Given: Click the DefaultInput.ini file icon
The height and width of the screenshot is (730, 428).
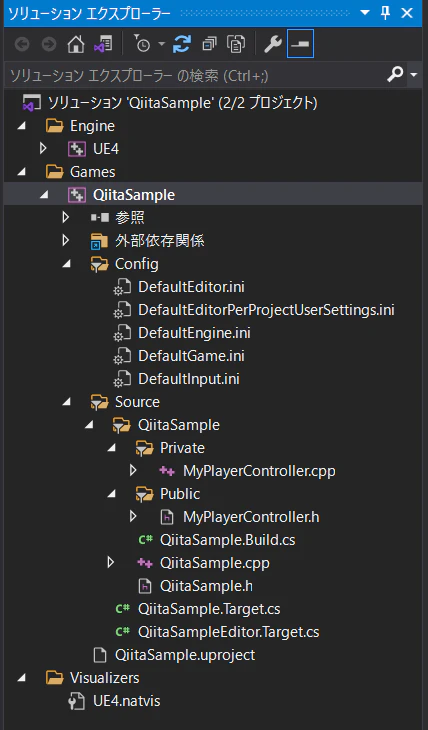Looking at the screenshot, I should click(122, 379).
